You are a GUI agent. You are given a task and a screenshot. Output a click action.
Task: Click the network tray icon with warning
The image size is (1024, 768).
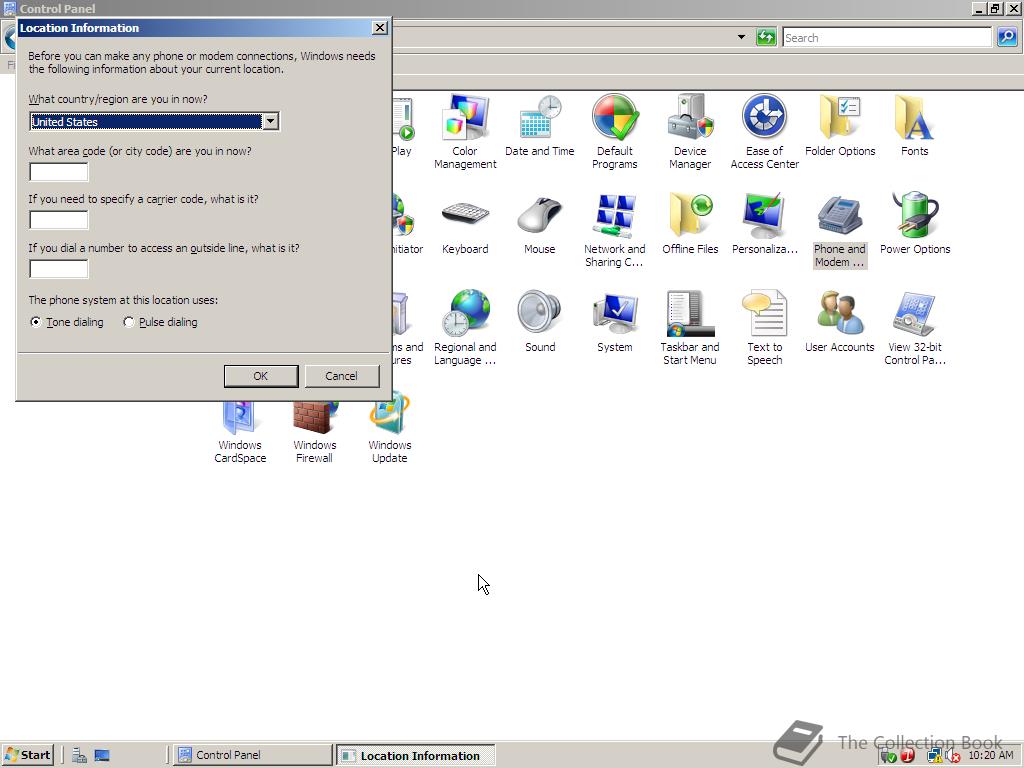click(x=935, y=756)
